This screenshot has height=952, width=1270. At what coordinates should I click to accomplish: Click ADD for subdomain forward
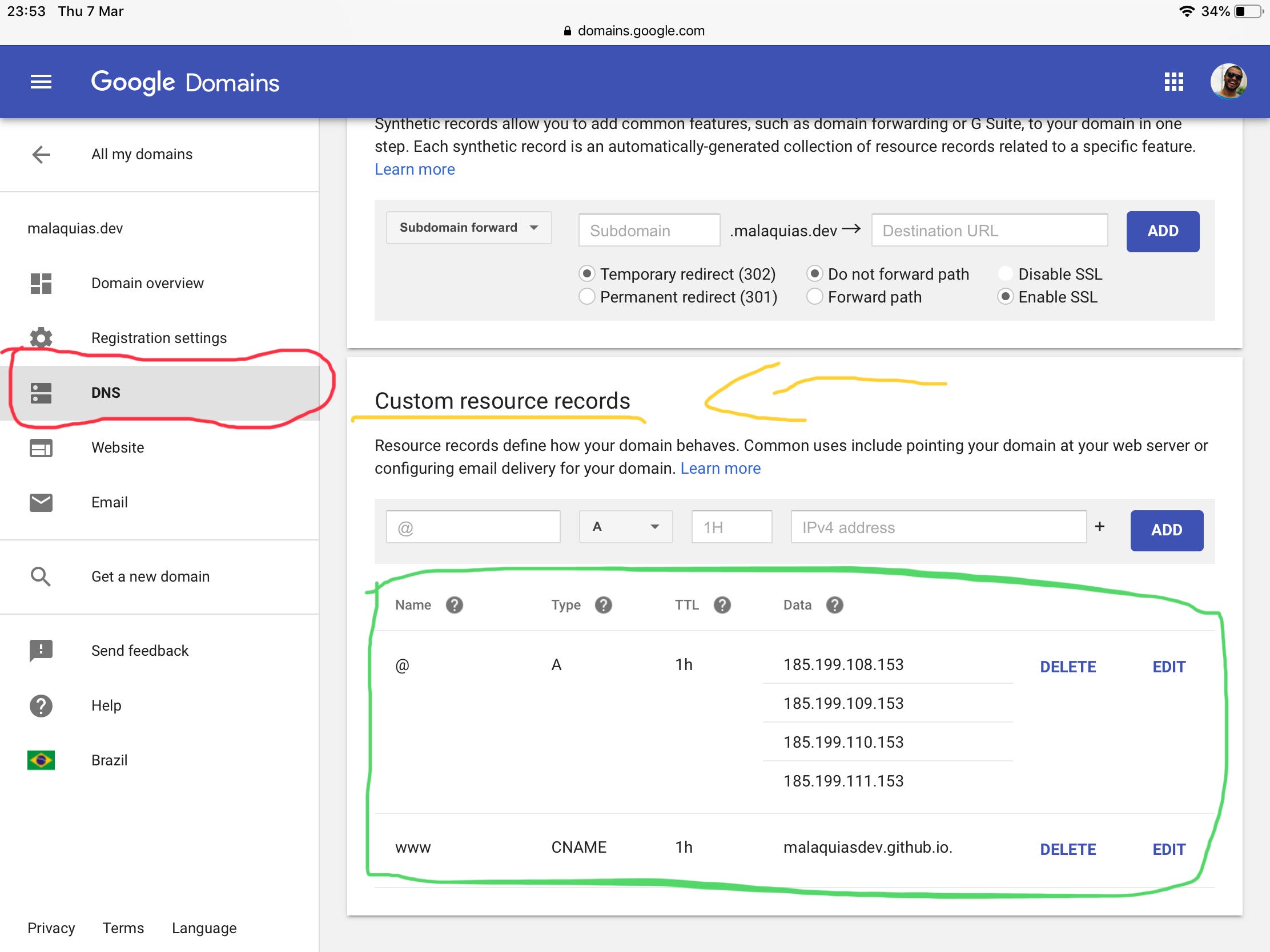[x=1163, y=231]
